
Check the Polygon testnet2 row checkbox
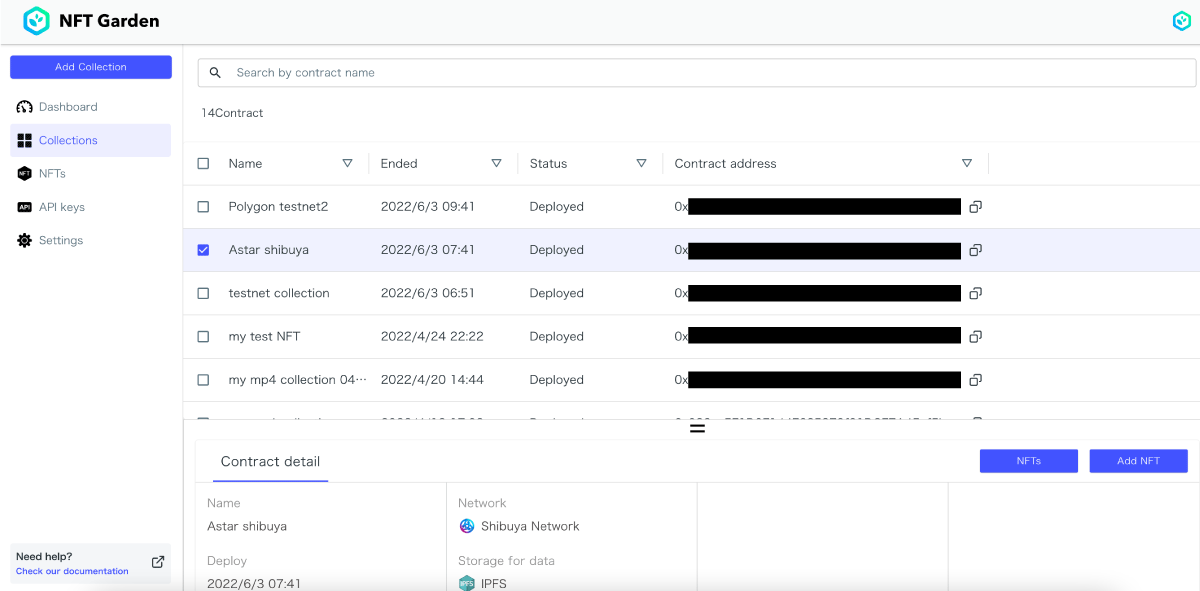point(204,207)
